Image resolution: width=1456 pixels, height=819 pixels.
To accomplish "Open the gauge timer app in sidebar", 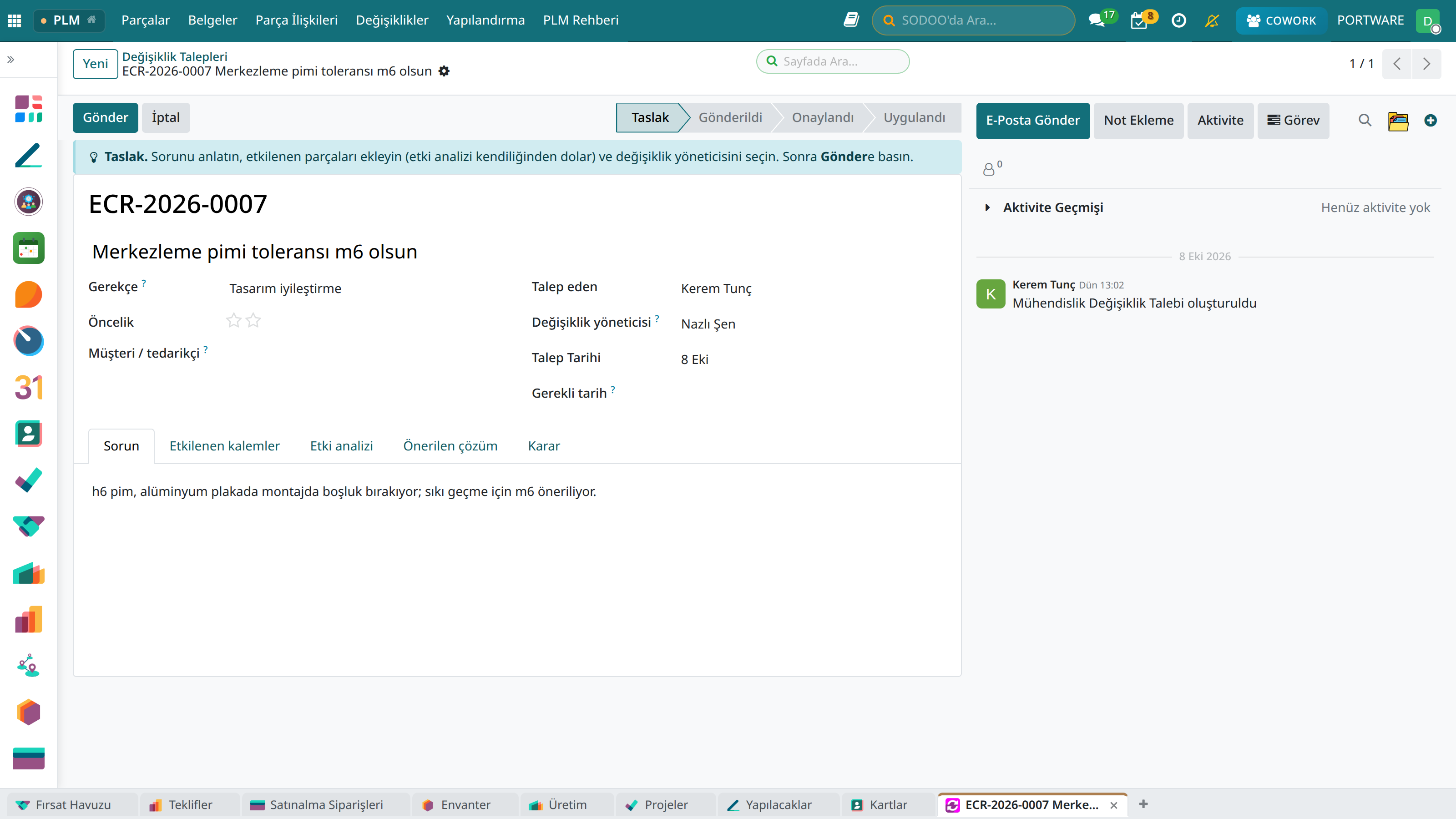I will pos(28,341).
